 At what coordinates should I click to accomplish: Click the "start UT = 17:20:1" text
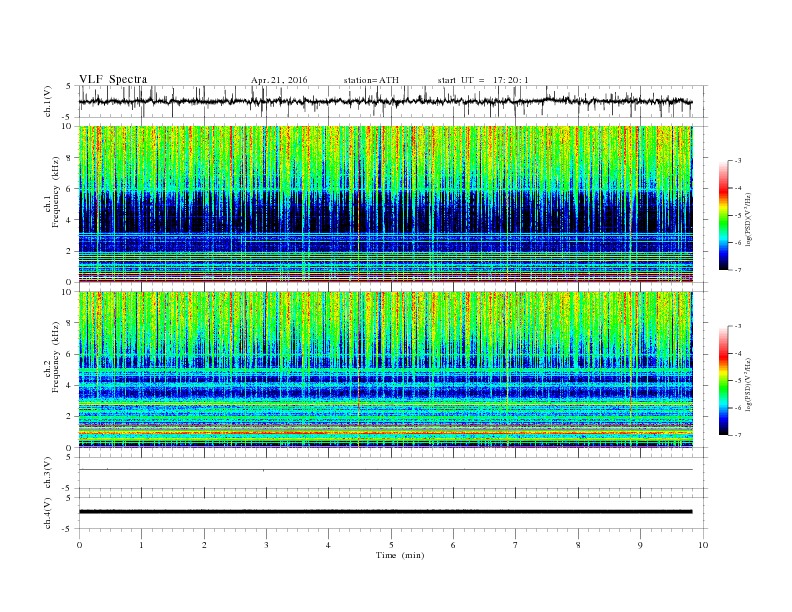pyautogui.click(x=483, y=80)
